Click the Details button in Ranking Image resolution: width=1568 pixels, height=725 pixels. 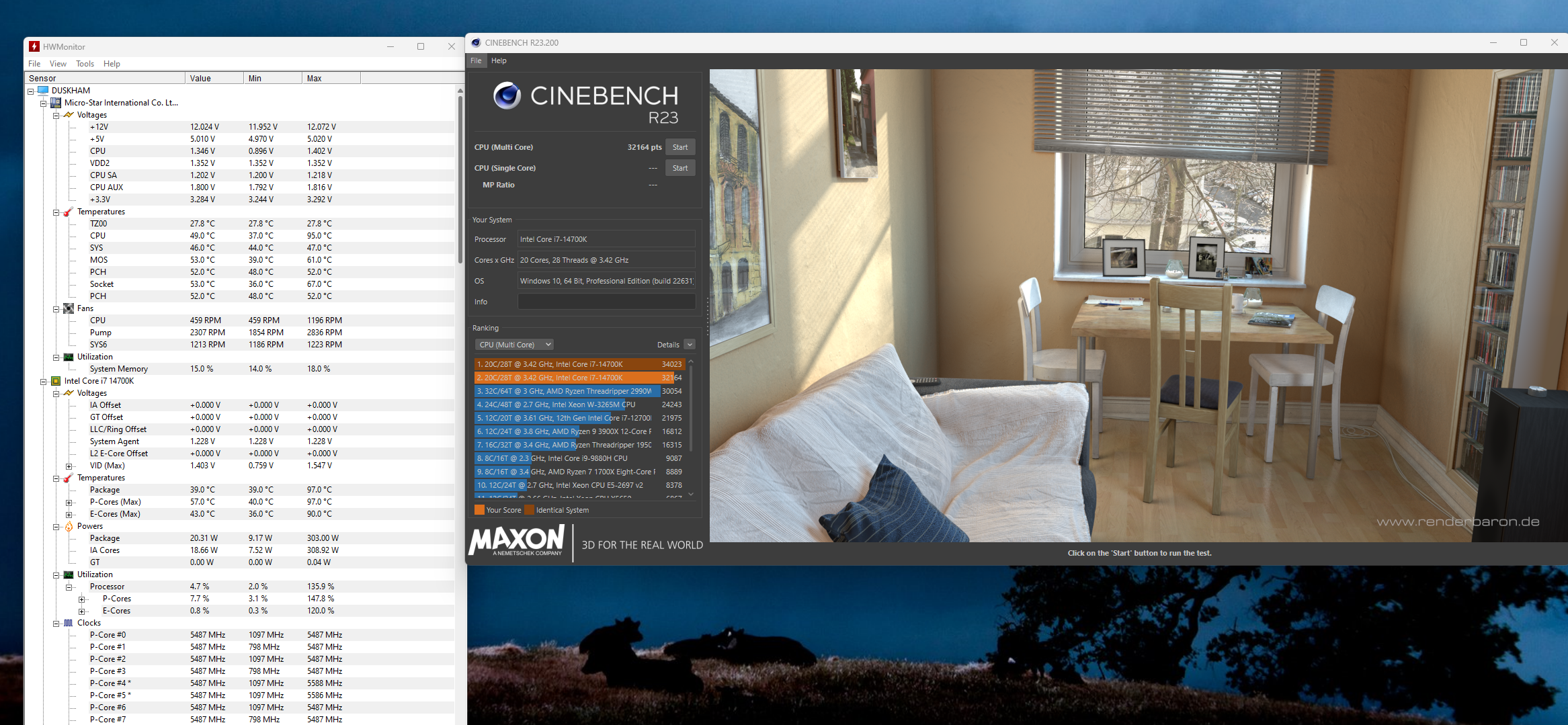coord(668,345)
